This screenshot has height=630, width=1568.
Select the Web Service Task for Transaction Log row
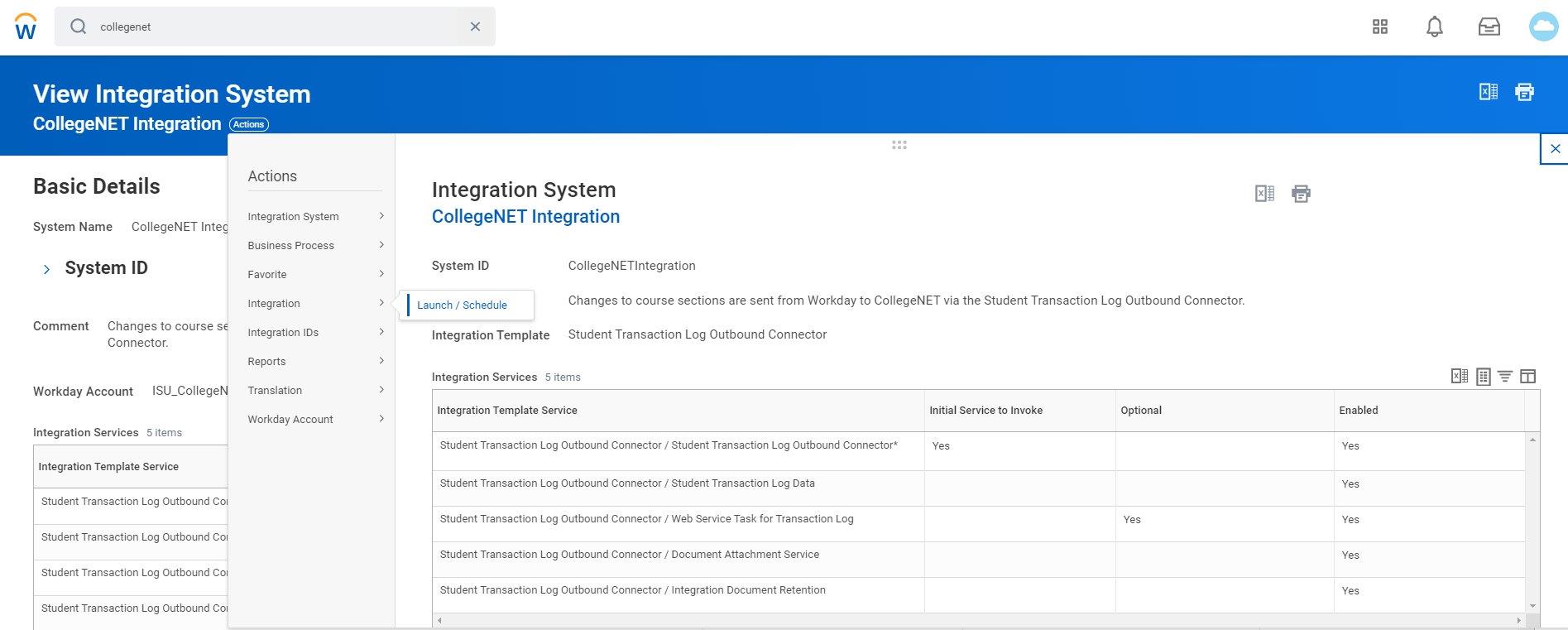(x=979, y=524)
